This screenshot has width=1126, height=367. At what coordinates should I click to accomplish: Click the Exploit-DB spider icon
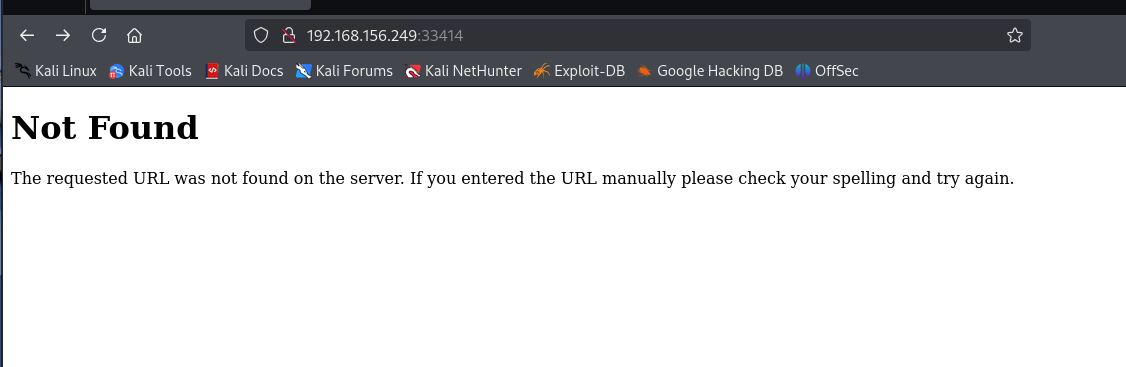542,71
